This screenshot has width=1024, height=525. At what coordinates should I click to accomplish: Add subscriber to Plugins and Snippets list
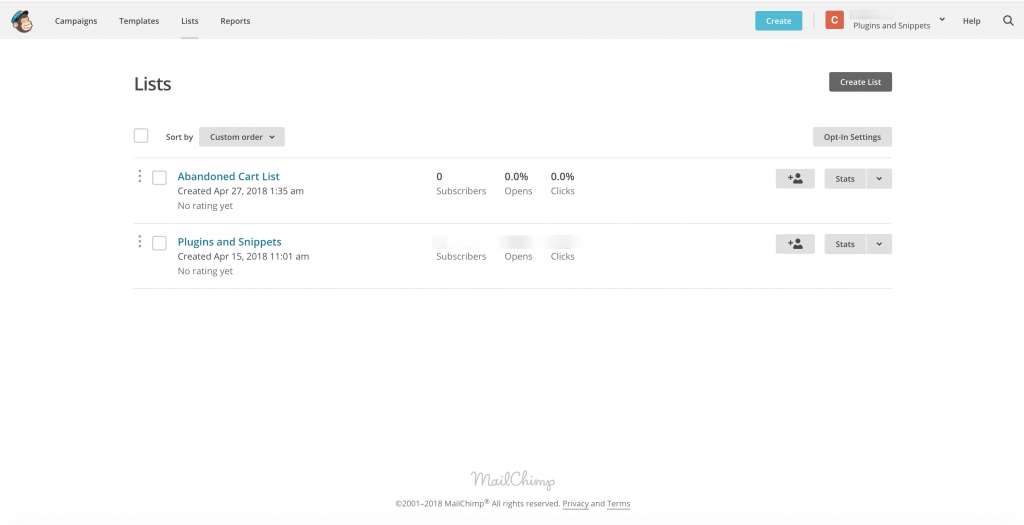coord(795,244)
